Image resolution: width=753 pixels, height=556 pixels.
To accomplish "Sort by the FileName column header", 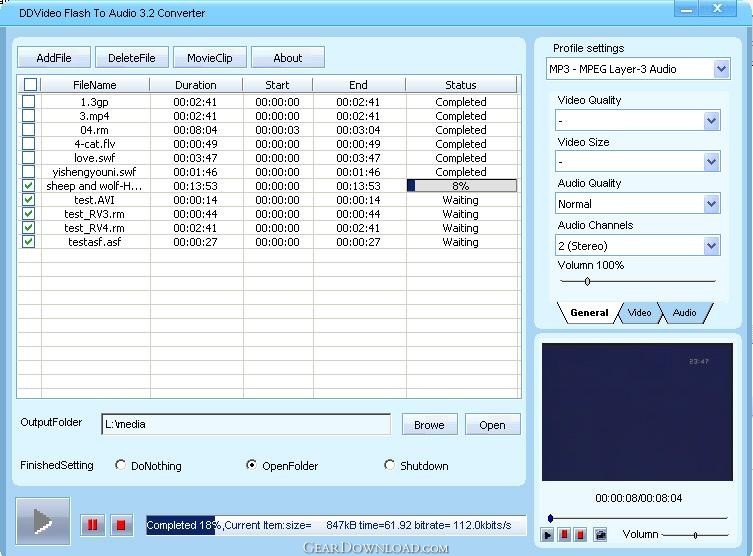I will click(95, 85).
